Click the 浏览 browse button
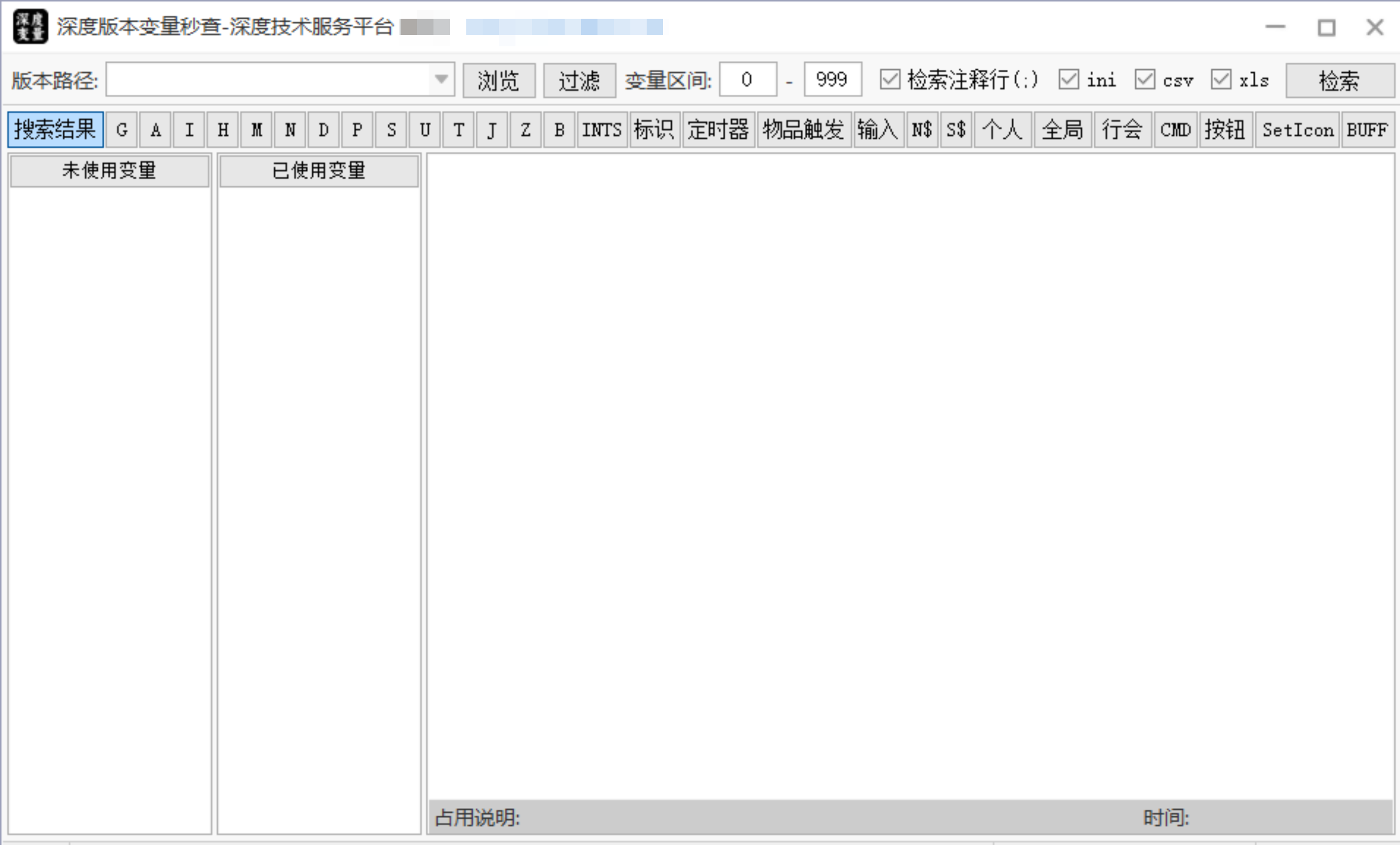 click(x=498, y=80)
